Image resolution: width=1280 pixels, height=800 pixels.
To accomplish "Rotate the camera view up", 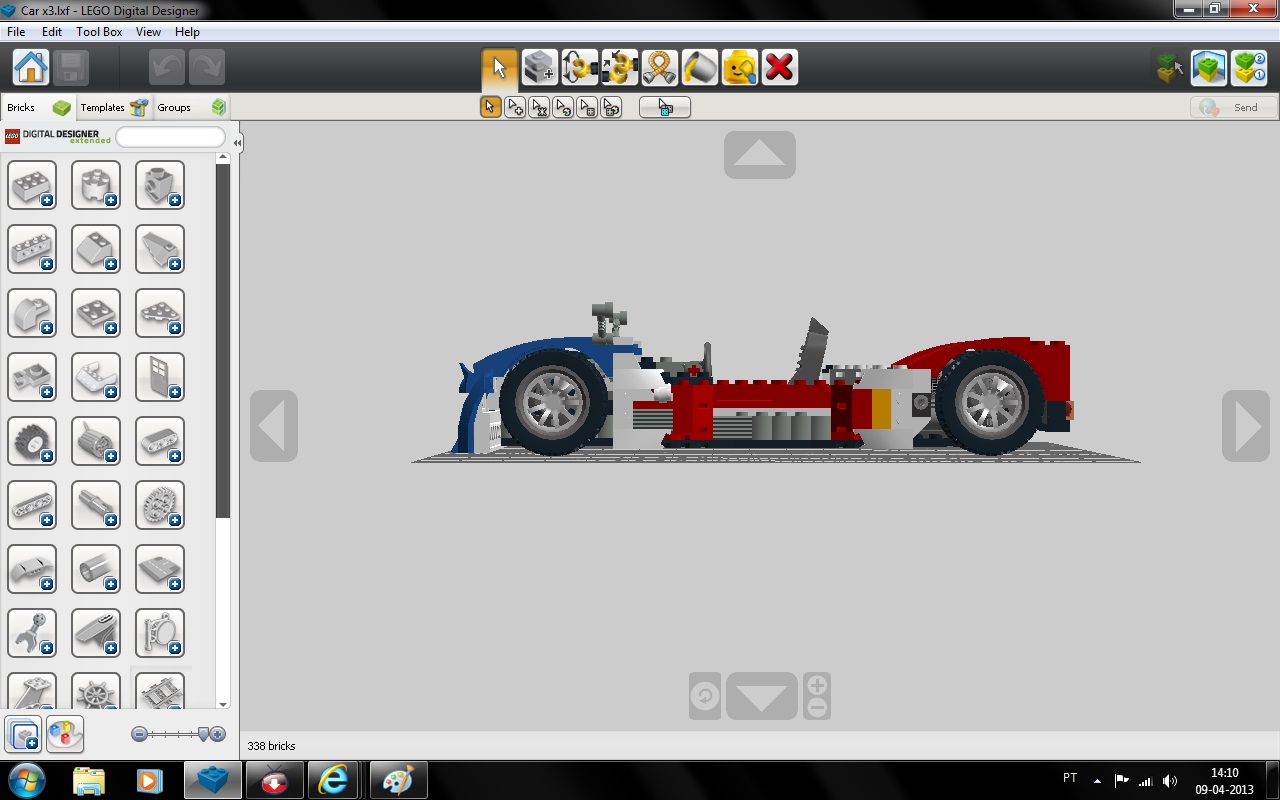I will (760, 155).
